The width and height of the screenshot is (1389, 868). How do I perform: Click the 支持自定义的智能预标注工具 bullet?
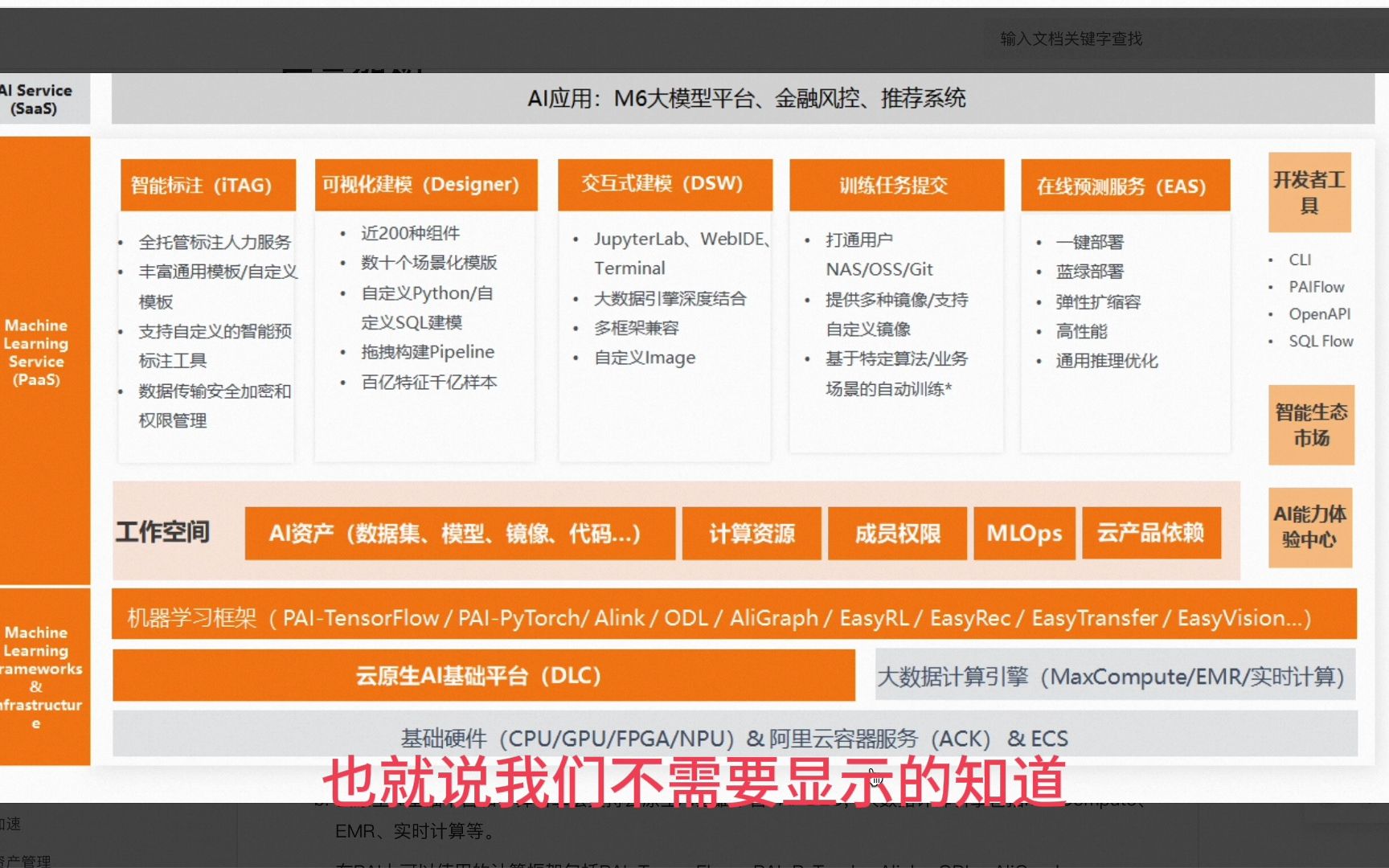(215, 346)
